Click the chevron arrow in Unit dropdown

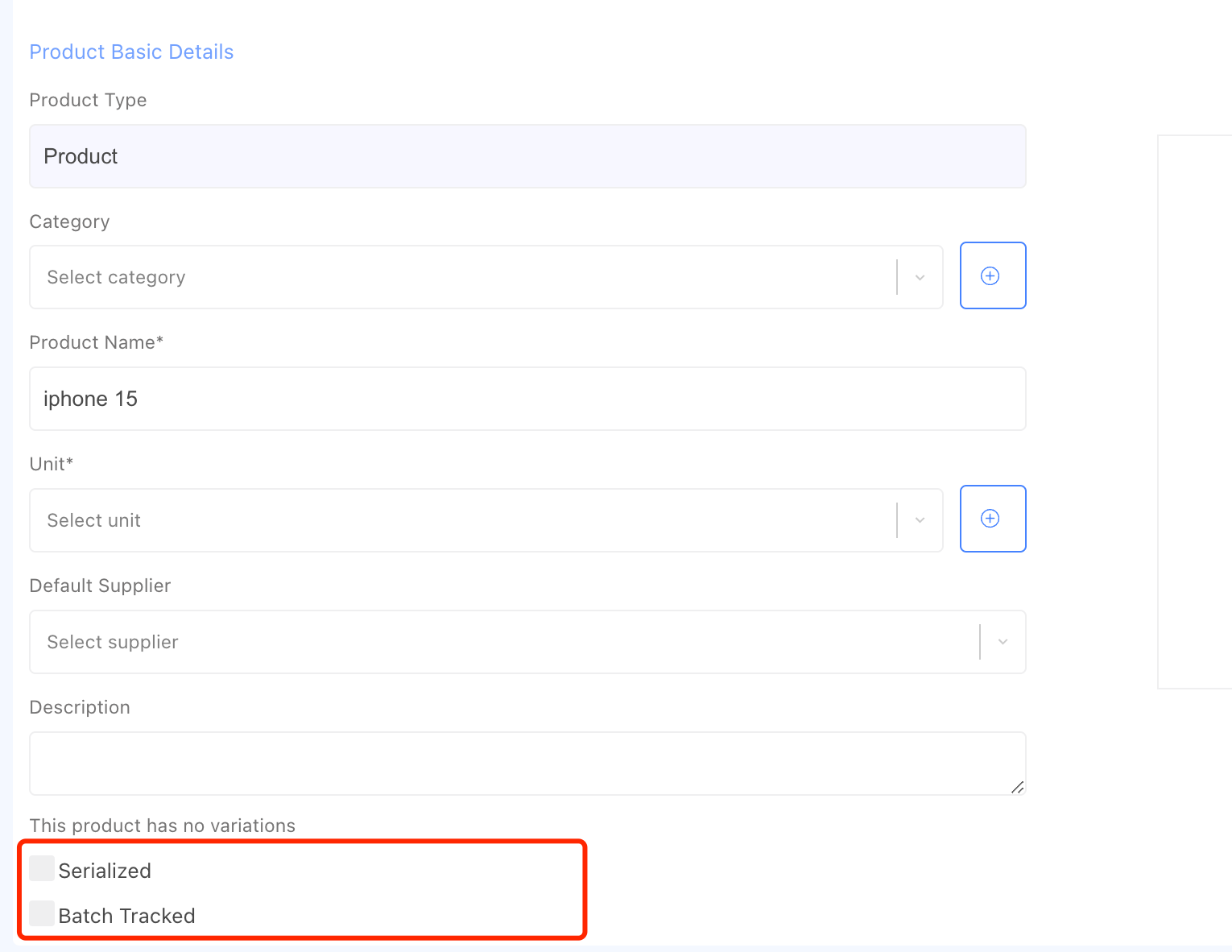click(x=920, y=520)
